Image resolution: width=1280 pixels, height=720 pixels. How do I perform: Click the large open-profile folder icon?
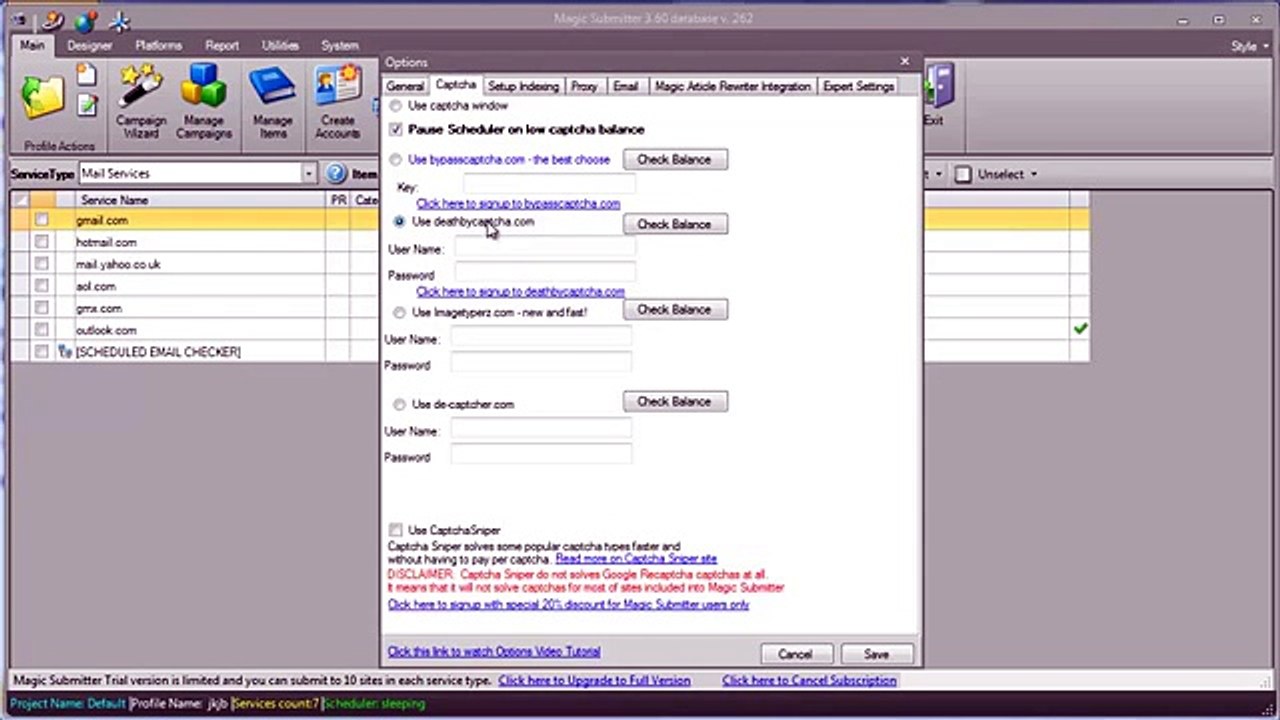(42, 98)
